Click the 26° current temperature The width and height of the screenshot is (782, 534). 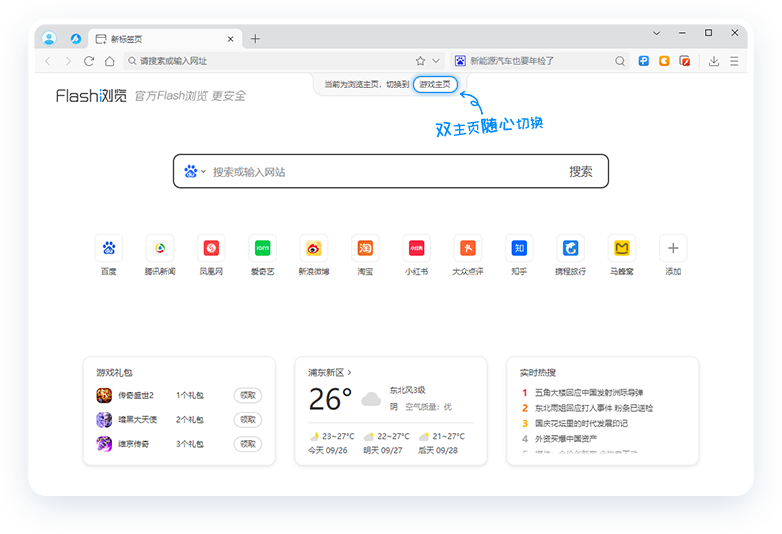[x=330, y=399]
